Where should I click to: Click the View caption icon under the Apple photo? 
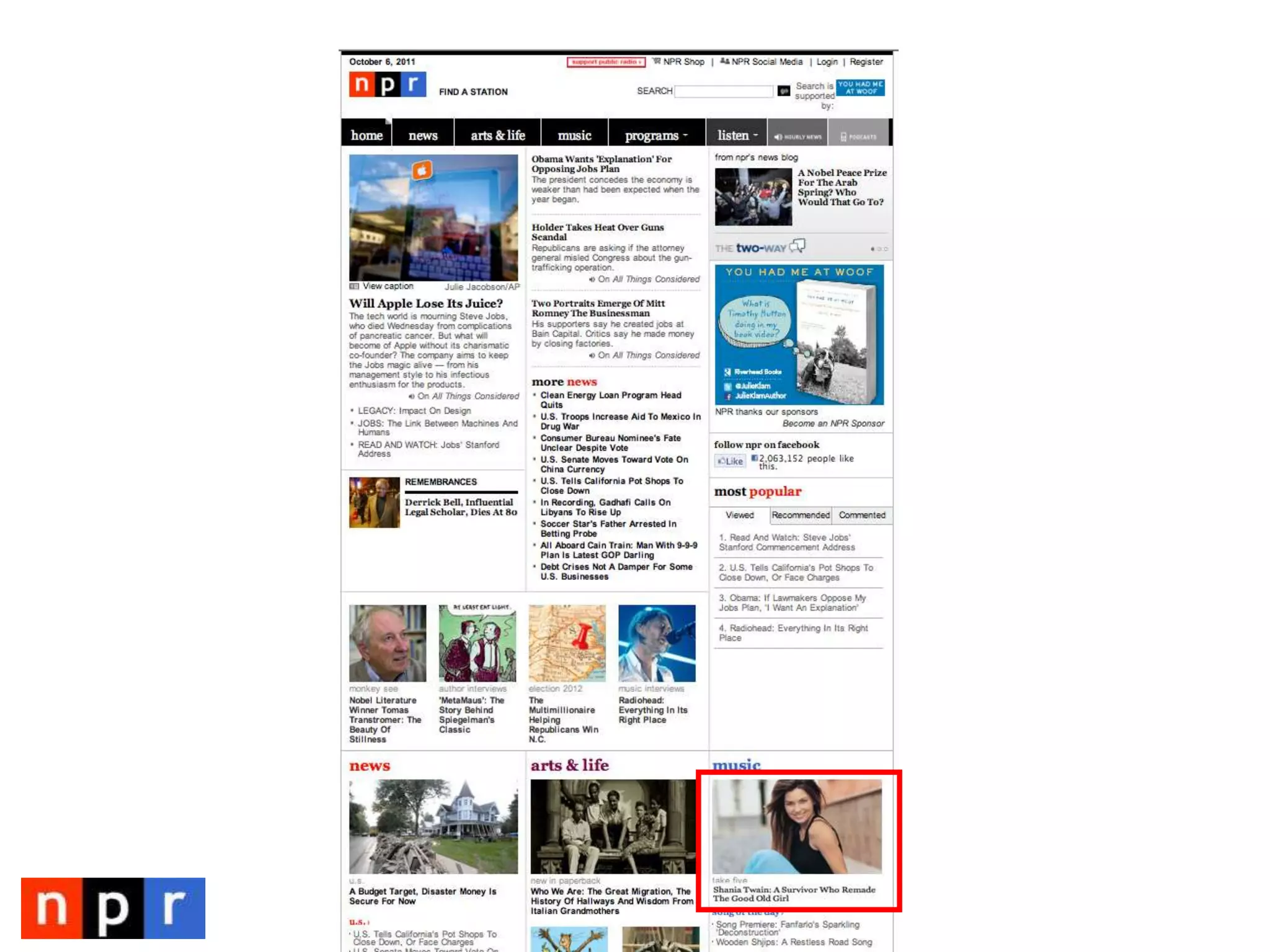coord(354,286)
